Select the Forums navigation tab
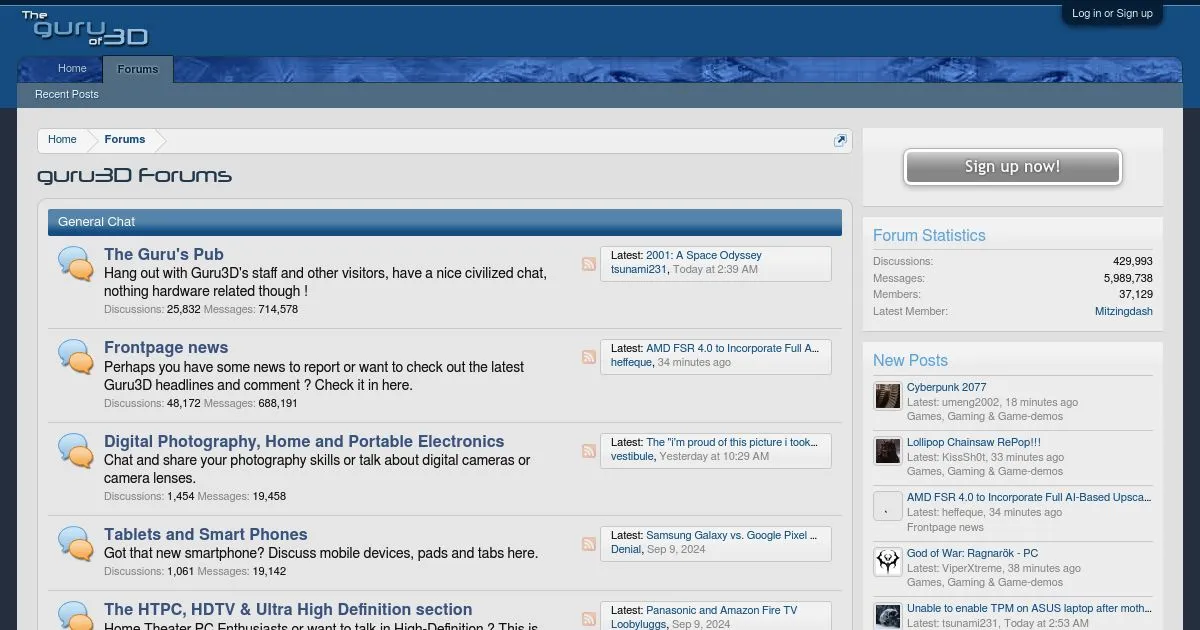 coord(138,70)
